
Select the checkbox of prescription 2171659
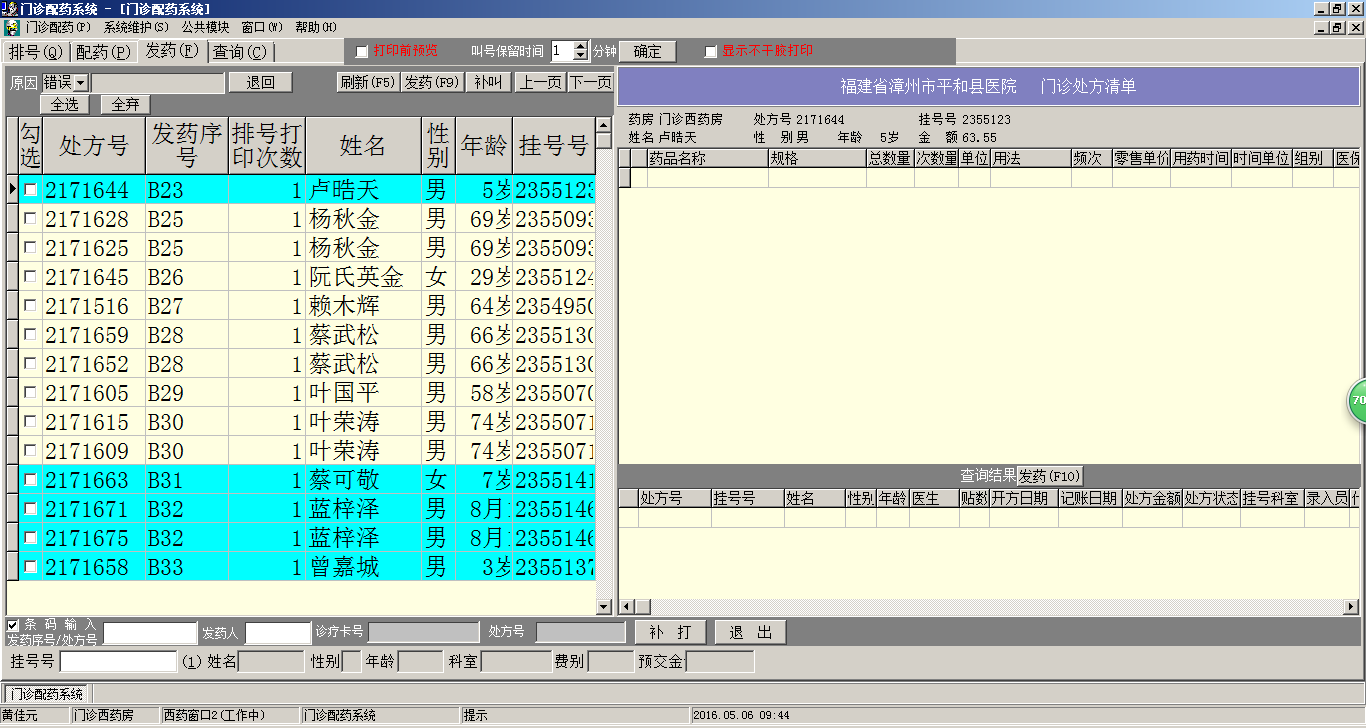[31, 334]
